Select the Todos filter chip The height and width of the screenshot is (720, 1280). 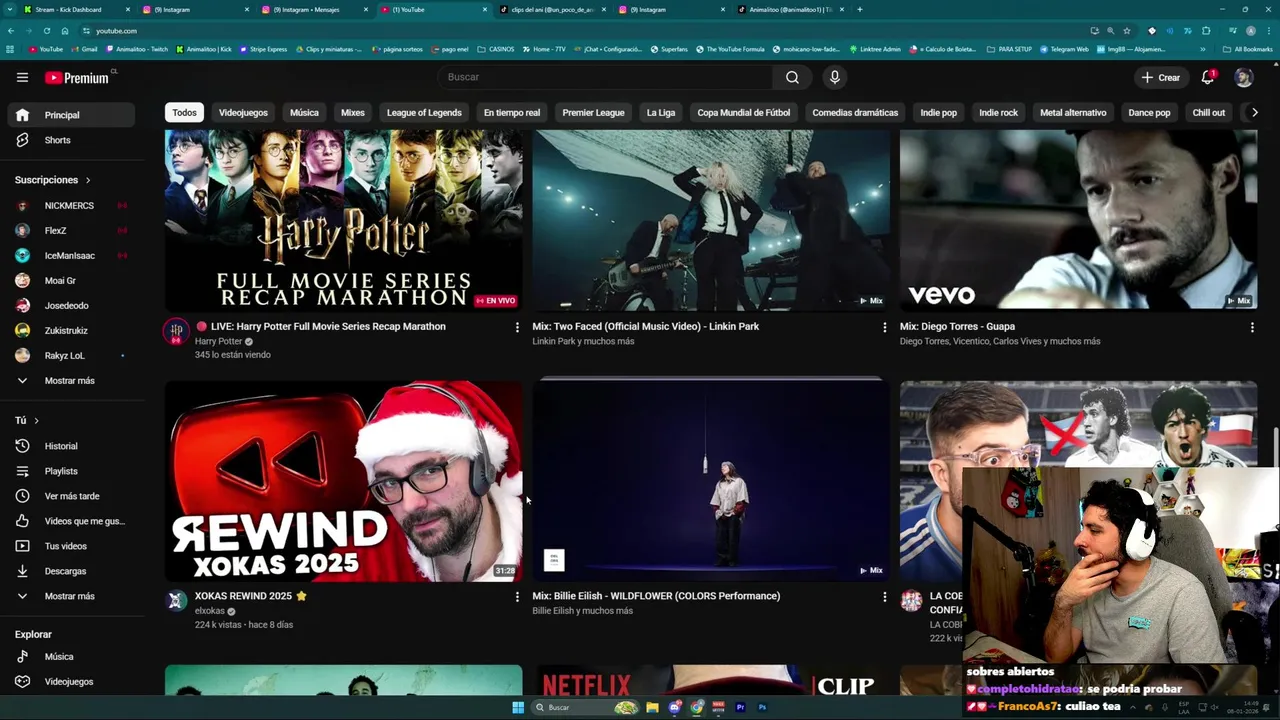click(x=184, y=113)
